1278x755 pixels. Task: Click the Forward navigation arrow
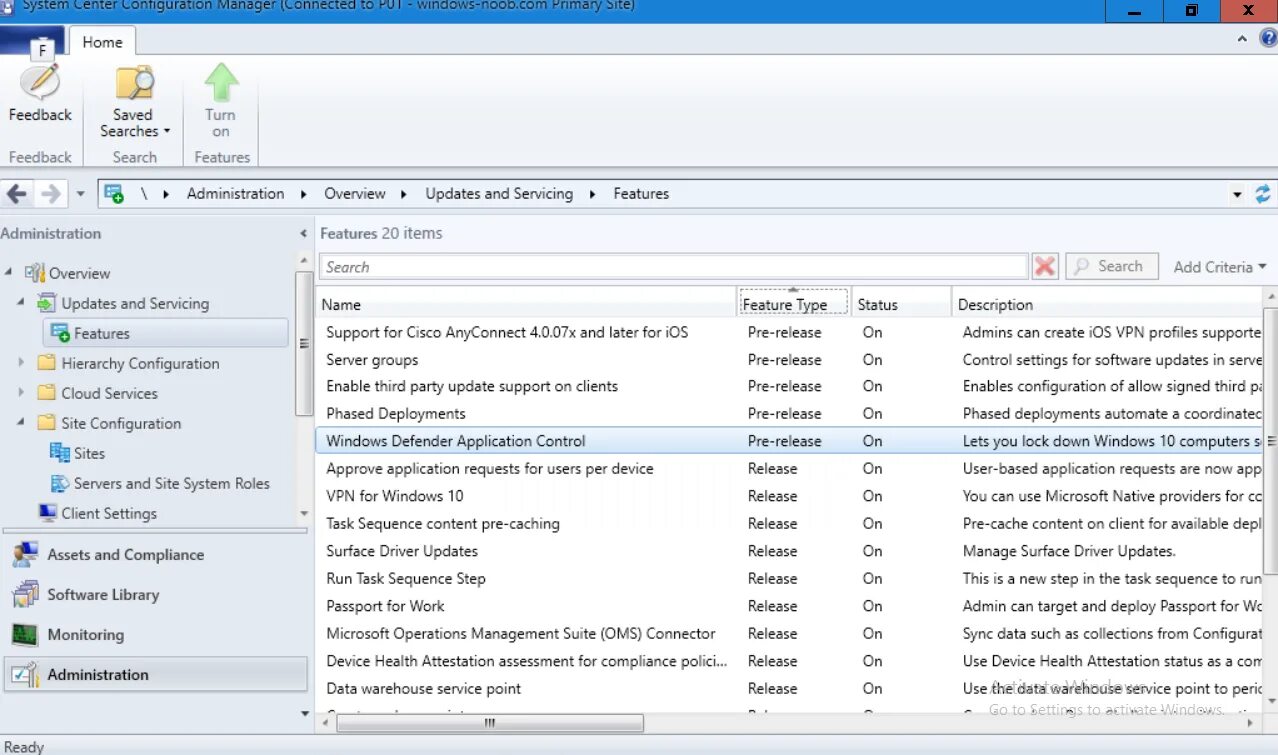50,194
